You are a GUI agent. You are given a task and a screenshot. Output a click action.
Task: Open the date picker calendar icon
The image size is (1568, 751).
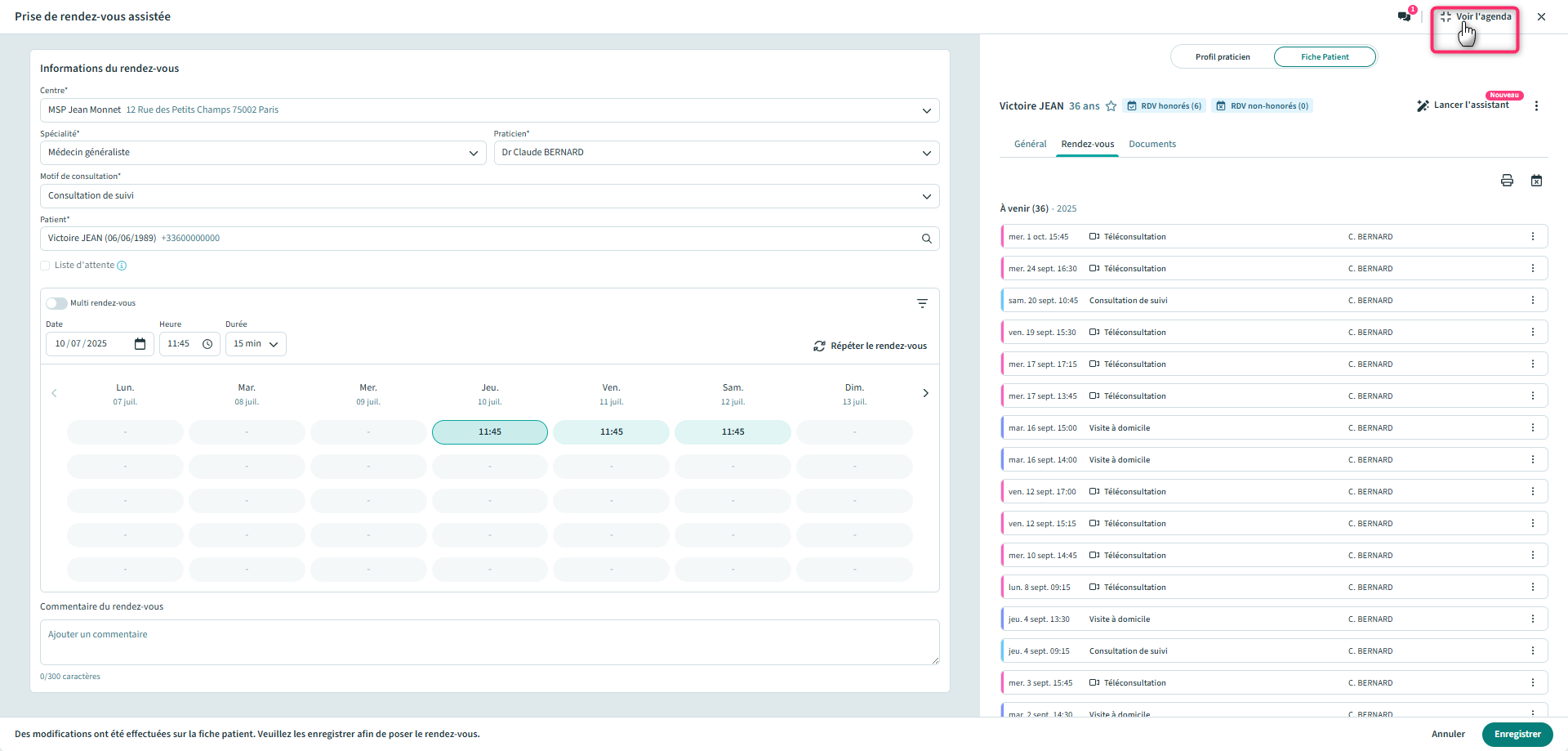click(140, 344)
